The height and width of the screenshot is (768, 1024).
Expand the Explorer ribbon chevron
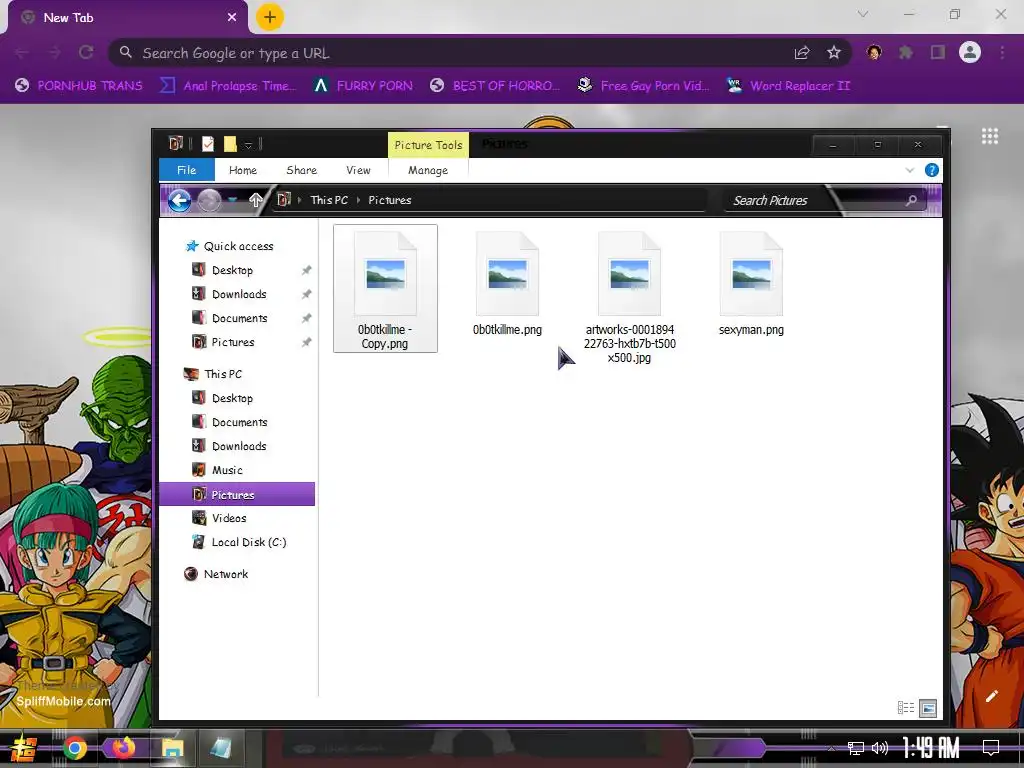[x=910, y=170]
